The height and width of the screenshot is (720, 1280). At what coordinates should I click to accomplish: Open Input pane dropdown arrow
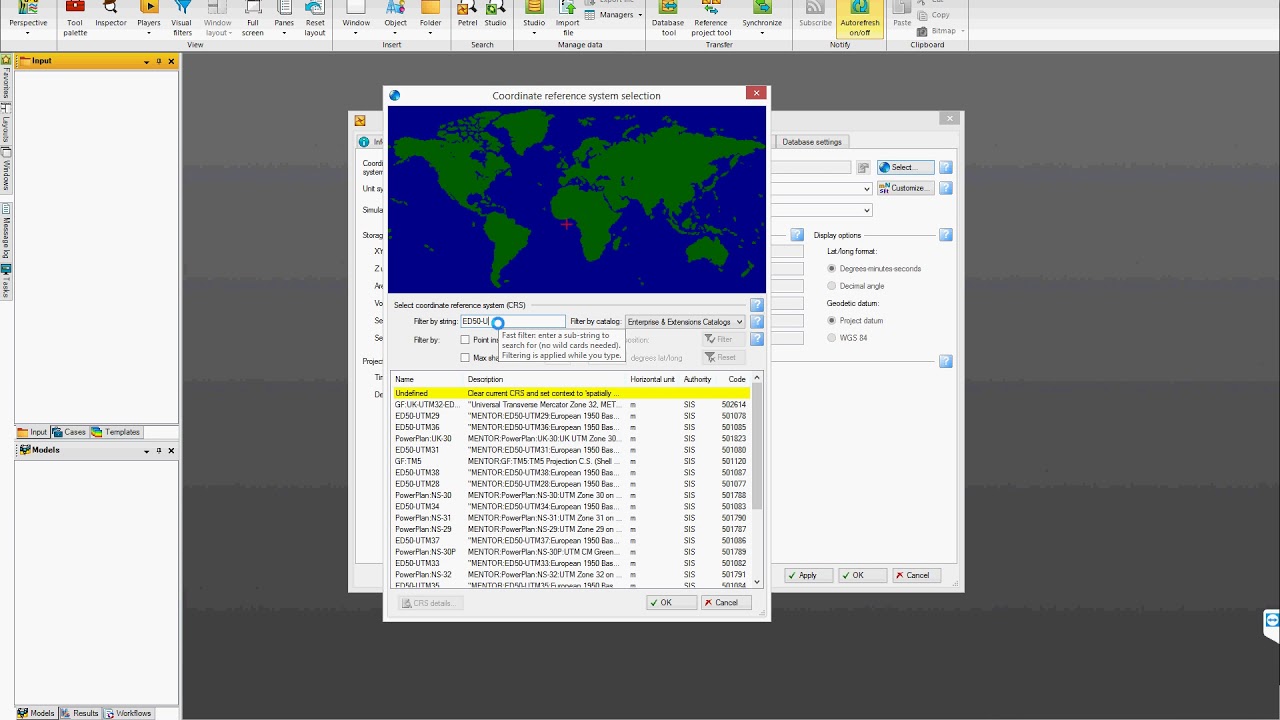pyautogui.click(x=146, y=62)
